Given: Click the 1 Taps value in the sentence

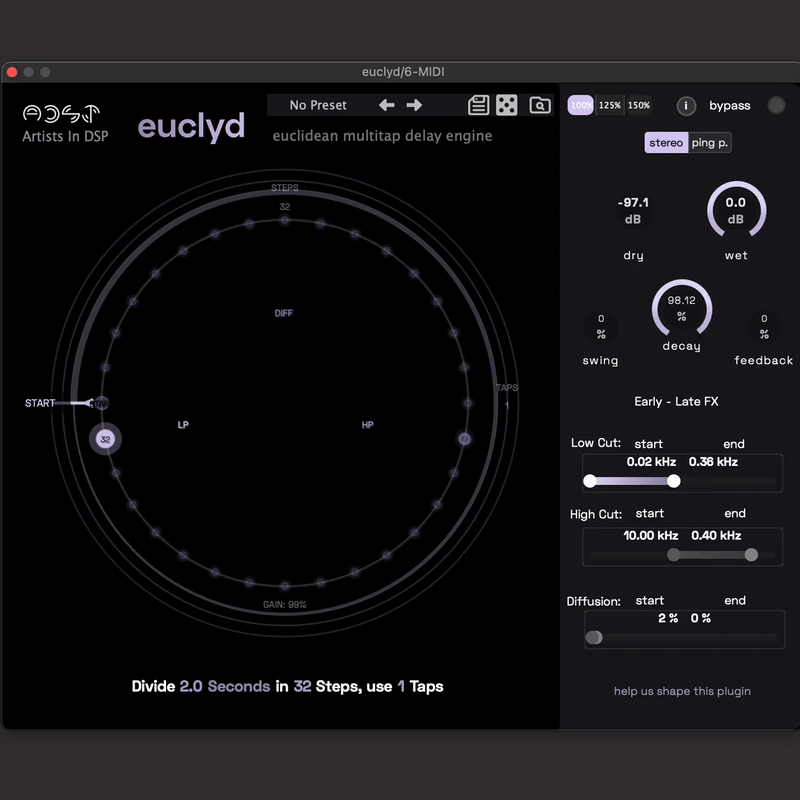Looking at the screenshot, I should (x=401, y=687).
